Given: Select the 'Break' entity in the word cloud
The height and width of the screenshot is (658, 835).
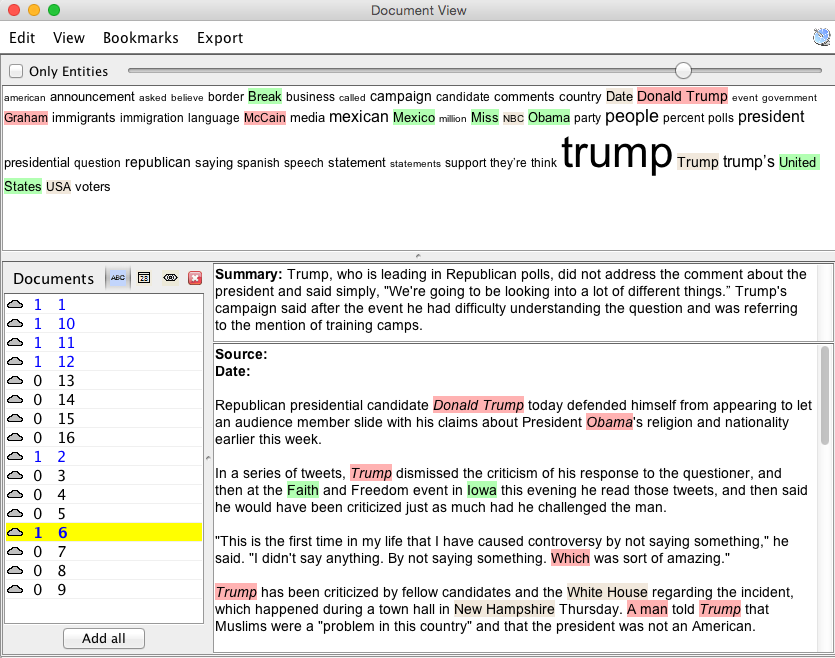Looking at the screenshot, I should pos(265,96).
